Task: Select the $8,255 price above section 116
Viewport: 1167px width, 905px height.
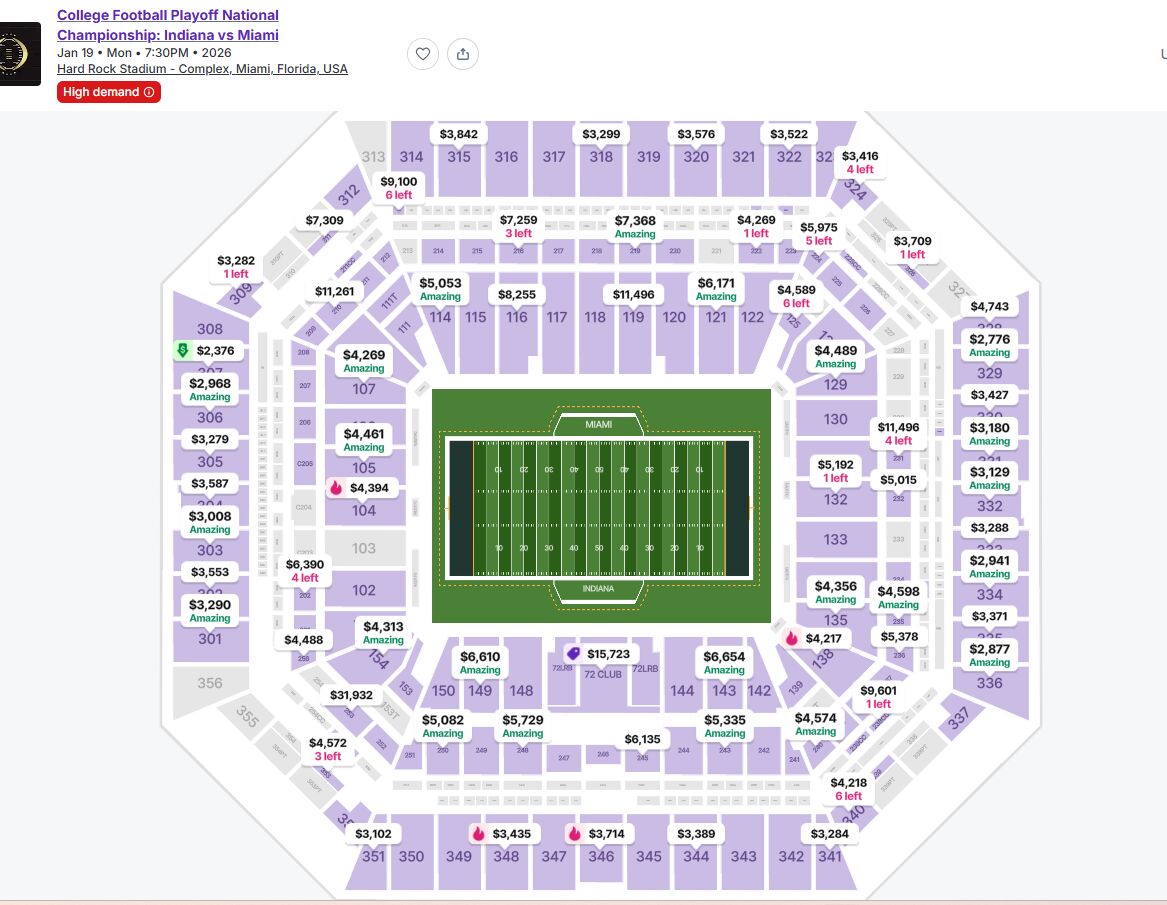Action: click(x=517, y=294)
